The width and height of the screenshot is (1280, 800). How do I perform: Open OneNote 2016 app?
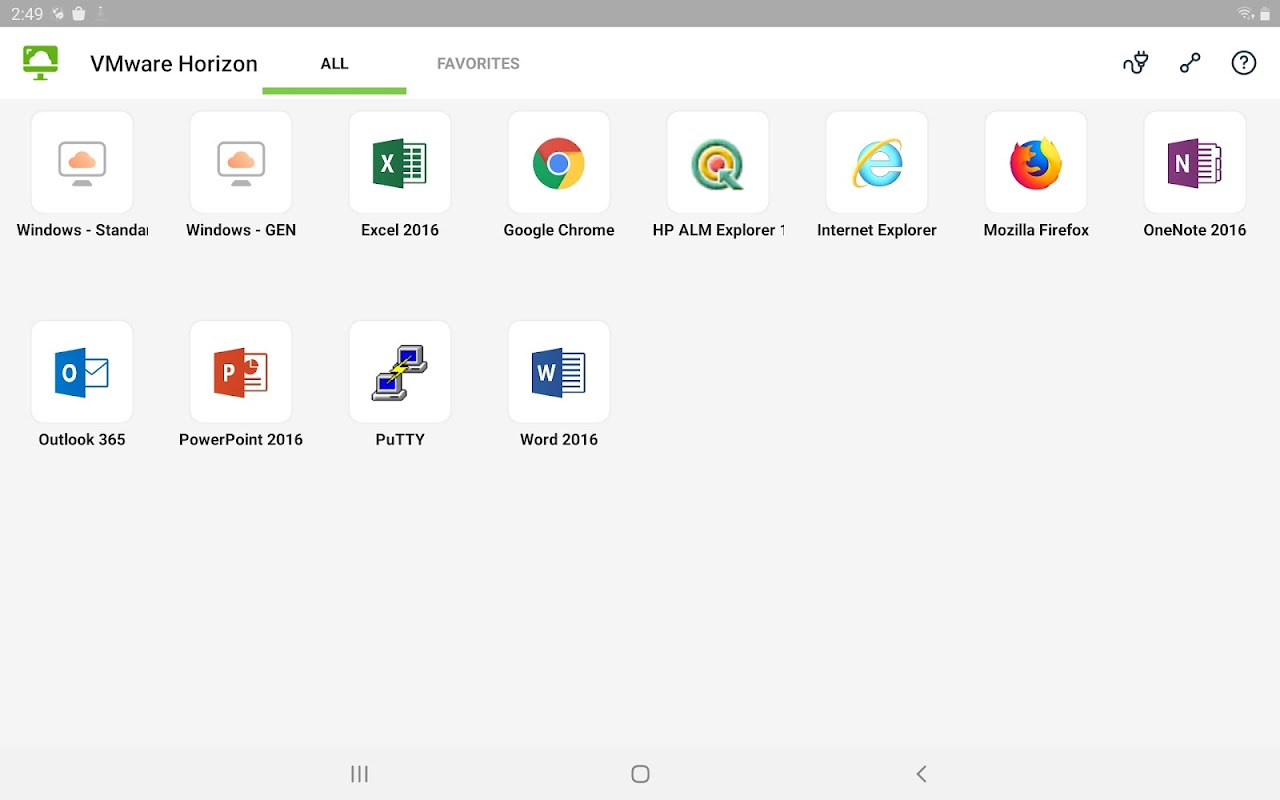[1195, 163]
